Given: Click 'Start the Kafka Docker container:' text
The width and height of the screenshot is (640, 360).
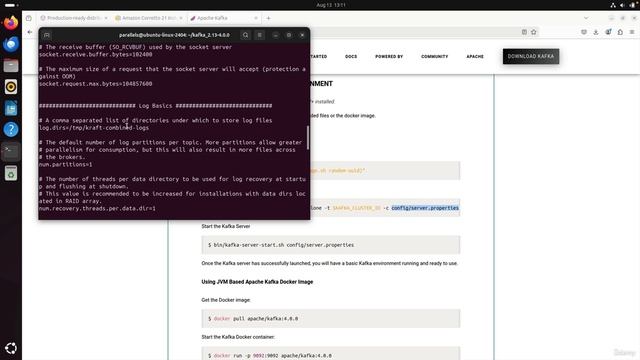Looking at the screenshot, I should tap(238, 337).
